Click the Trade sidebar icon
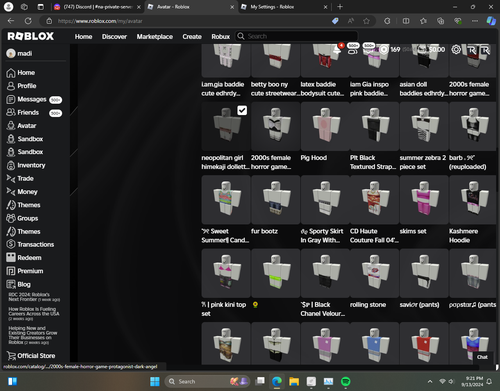Viewport: 500px width, 391px height. (x=11, y=179)
